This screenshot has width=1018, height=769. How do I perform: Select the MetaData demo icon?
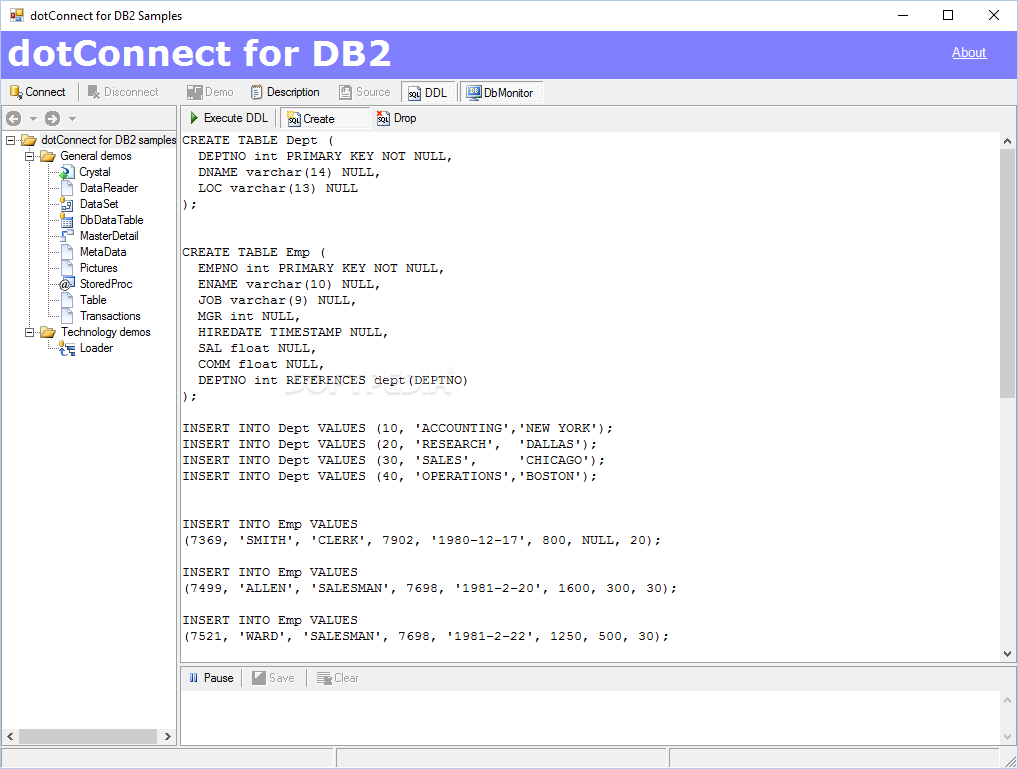pos(67,252)
